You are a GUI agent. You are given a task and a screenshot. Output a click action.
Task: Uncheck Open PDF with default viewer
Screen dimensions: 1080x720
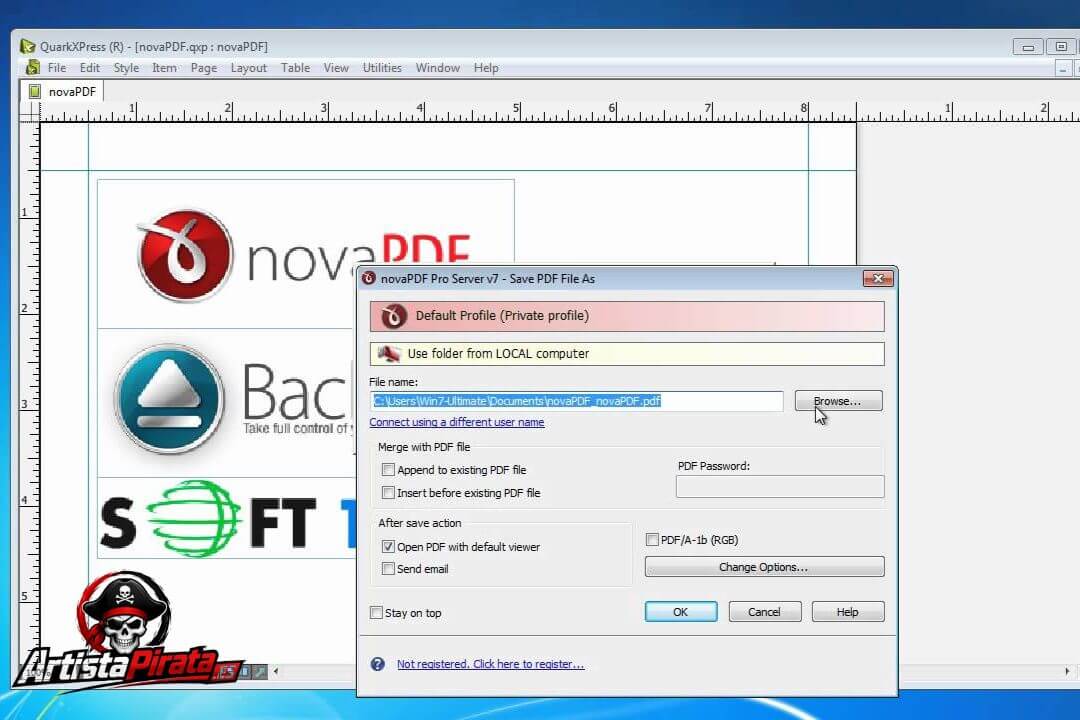point(388,546)
